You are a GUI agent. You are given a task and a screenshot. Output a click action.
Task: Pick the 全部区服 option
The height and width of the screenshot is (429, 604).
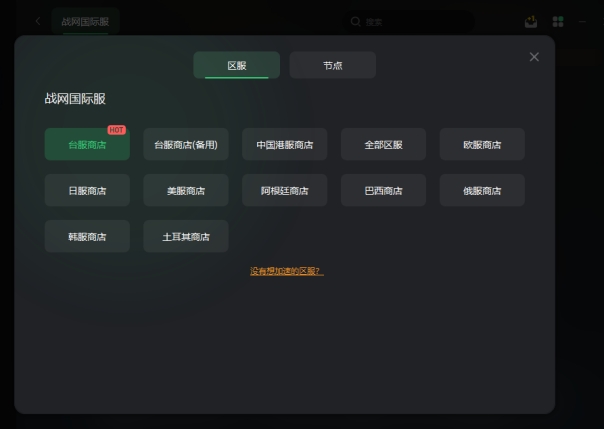(383, 144)
